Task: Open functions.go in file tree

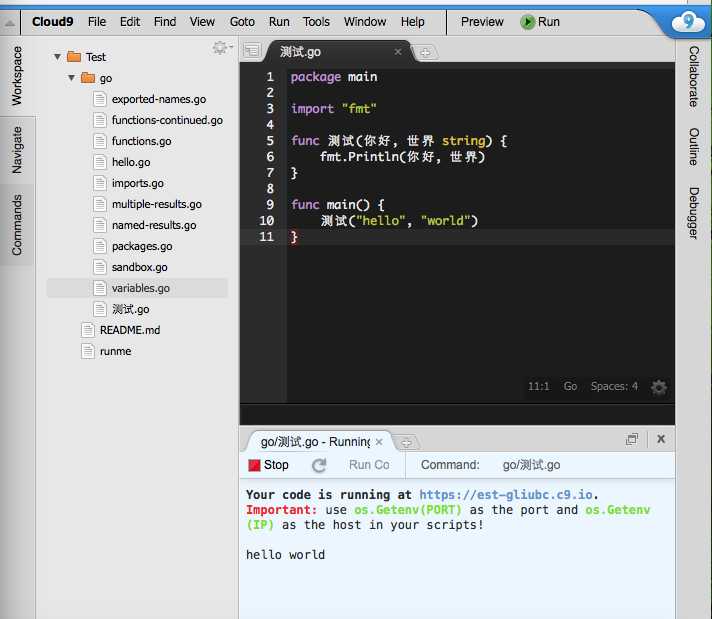Action: coord(141,141)
